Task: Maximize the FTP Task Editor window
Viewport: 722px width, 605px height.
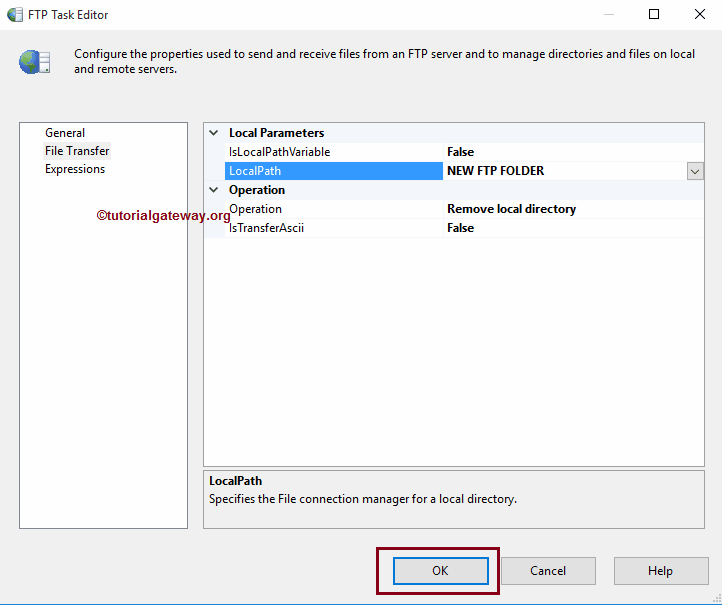Action: tap(654, 14)
